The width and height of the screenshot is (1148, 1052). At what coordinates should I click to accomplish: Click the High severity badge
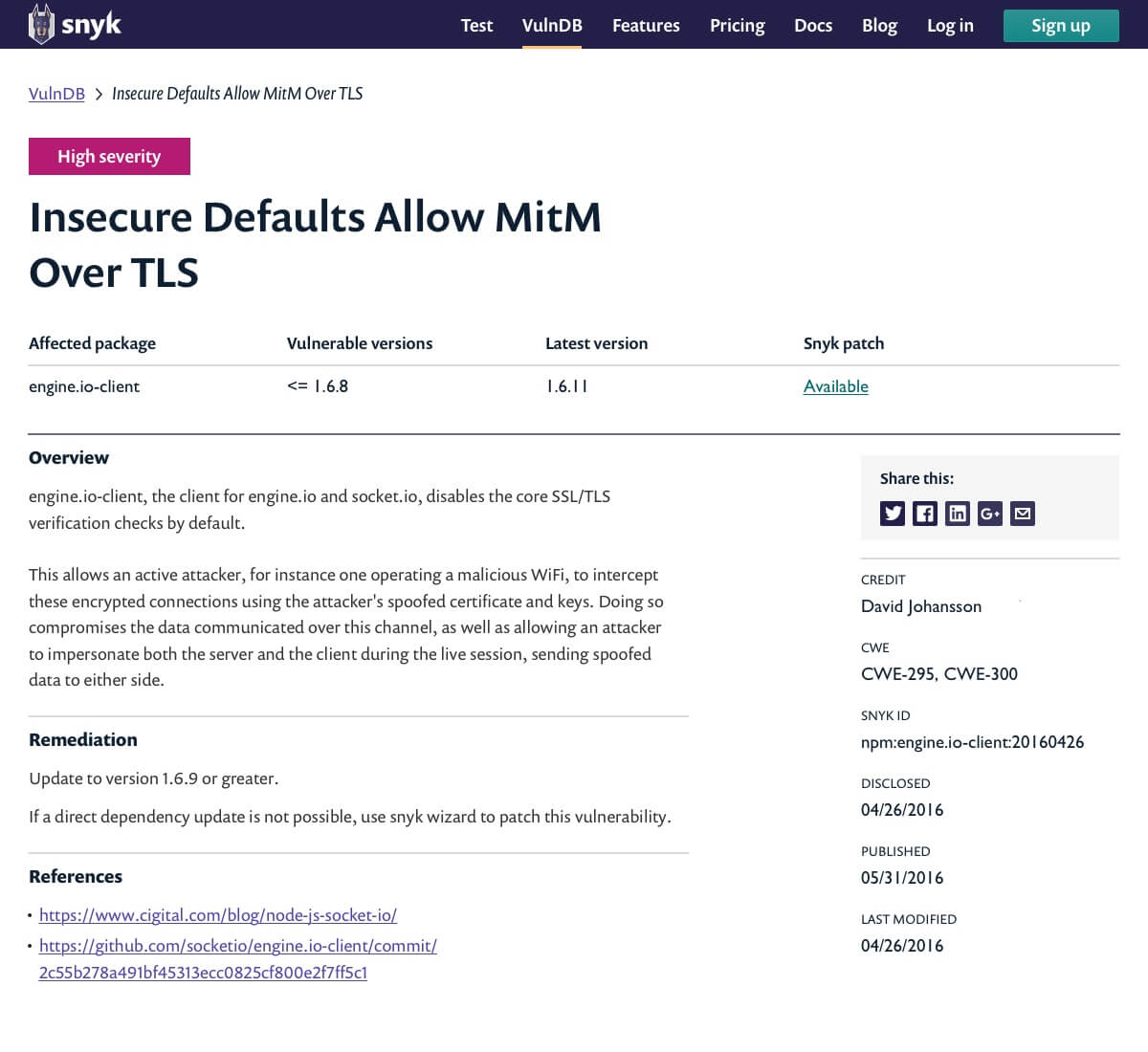109,157
